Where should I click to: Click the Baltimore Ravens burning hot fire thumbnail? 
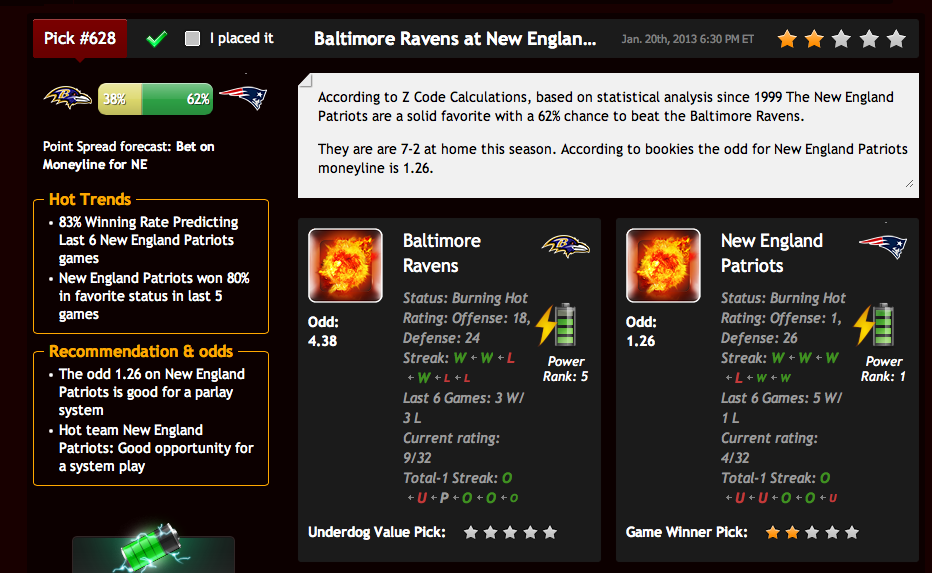(x=345, y=265)
